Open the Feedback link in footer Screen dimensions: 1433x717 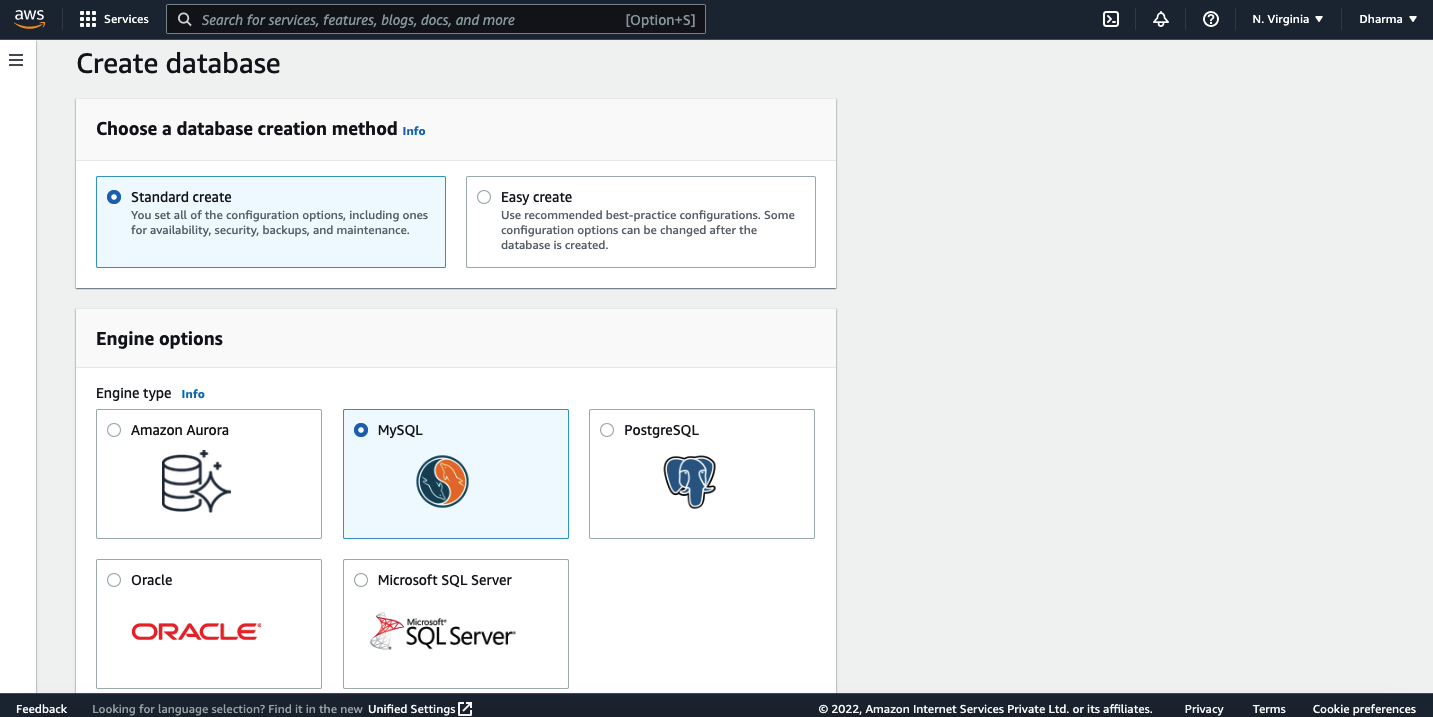[x=42, y=709]
